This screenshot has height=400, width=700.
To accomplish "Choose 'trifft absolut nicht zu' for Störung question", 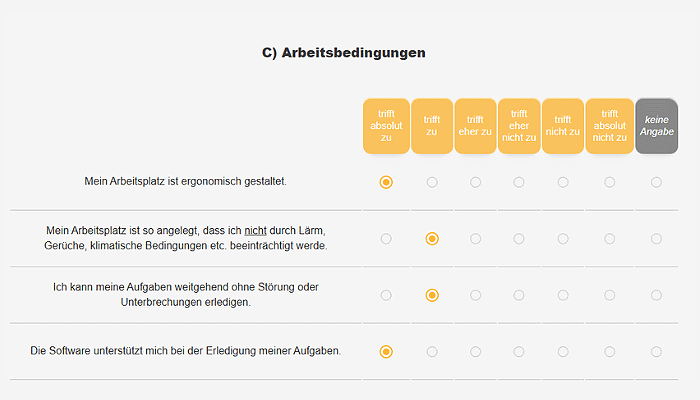I will click(x=609, y=295).
